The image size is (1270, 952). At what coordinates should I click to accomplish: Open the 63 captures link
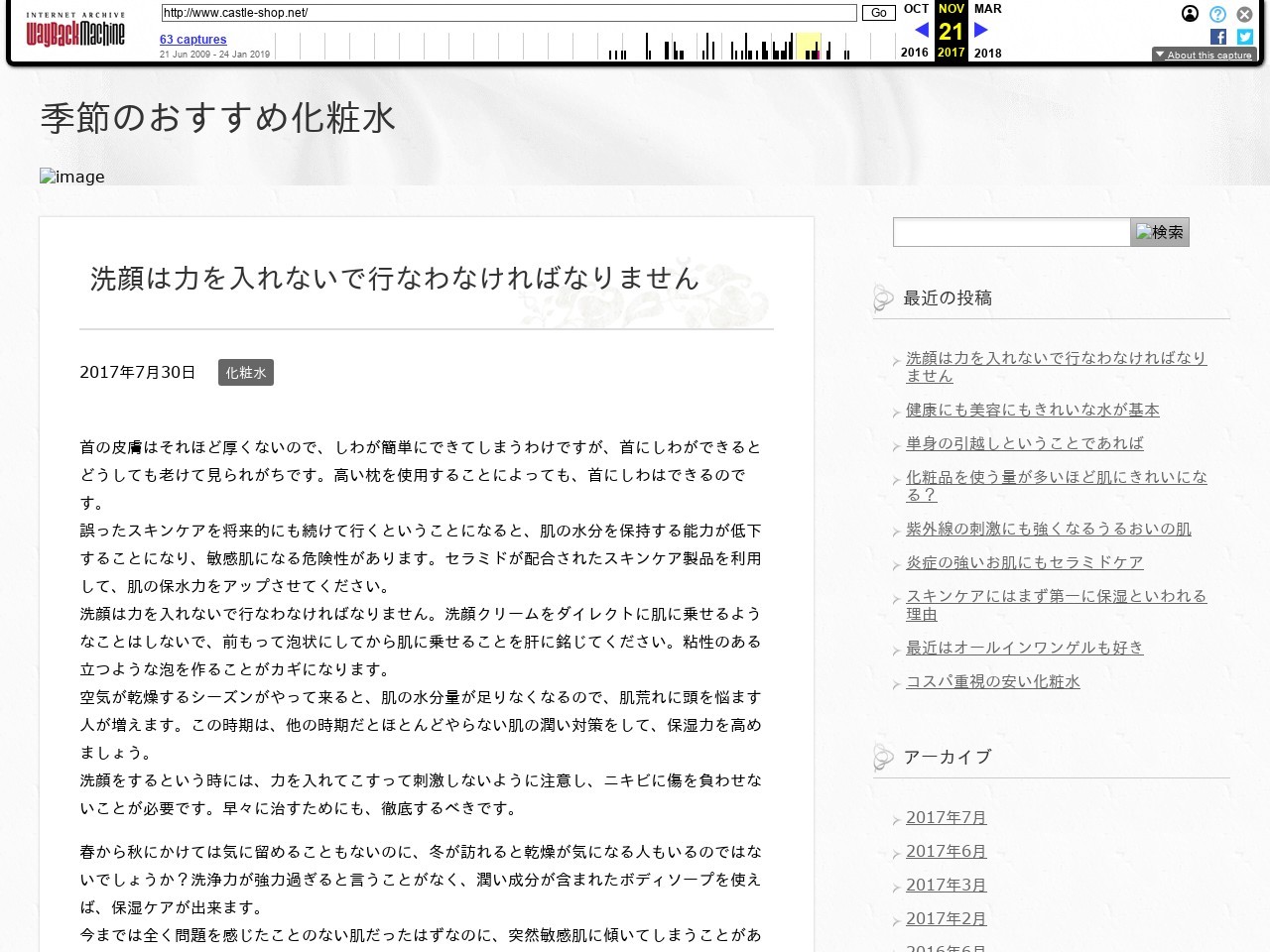click(x=193, y=40)
